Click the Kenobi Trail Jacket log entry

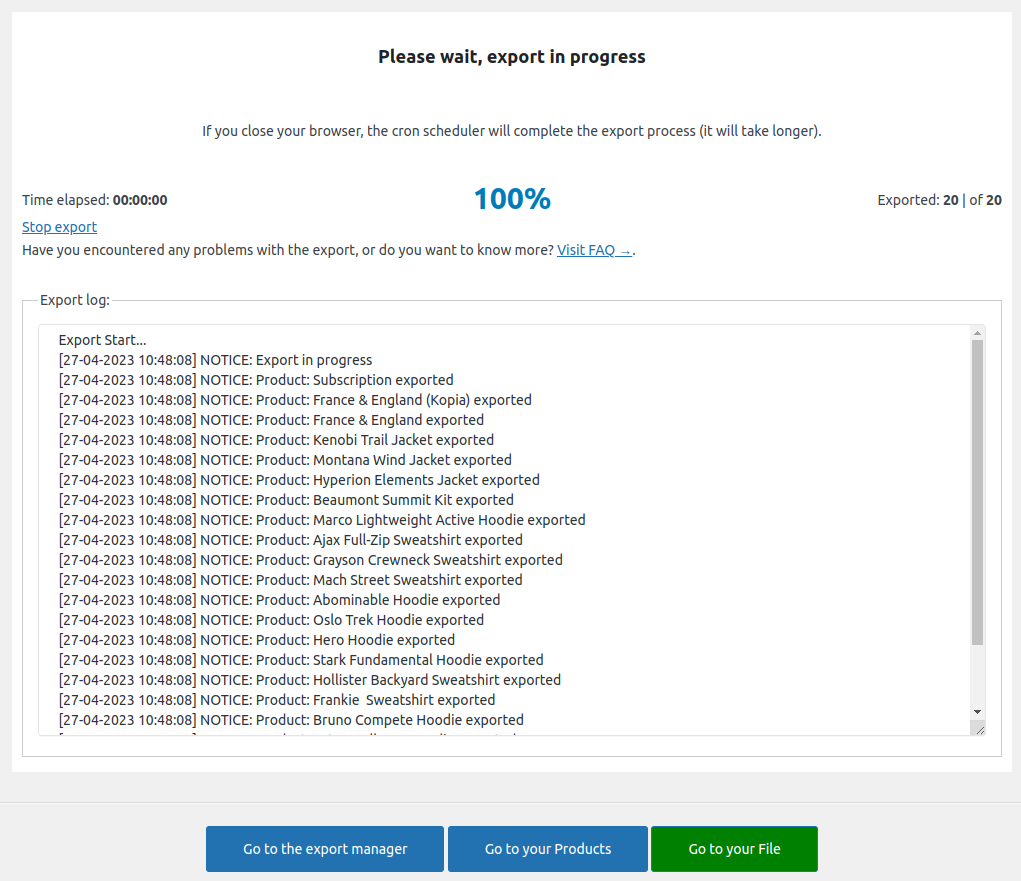(276, 440)
